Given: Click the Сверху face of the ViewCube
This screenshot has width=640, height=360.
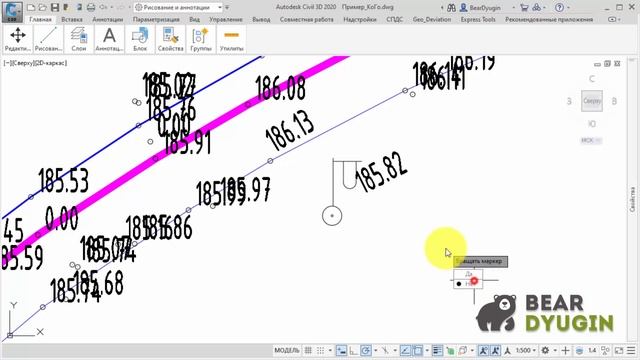Looking at the screenshot, I should tap(592, 101).
